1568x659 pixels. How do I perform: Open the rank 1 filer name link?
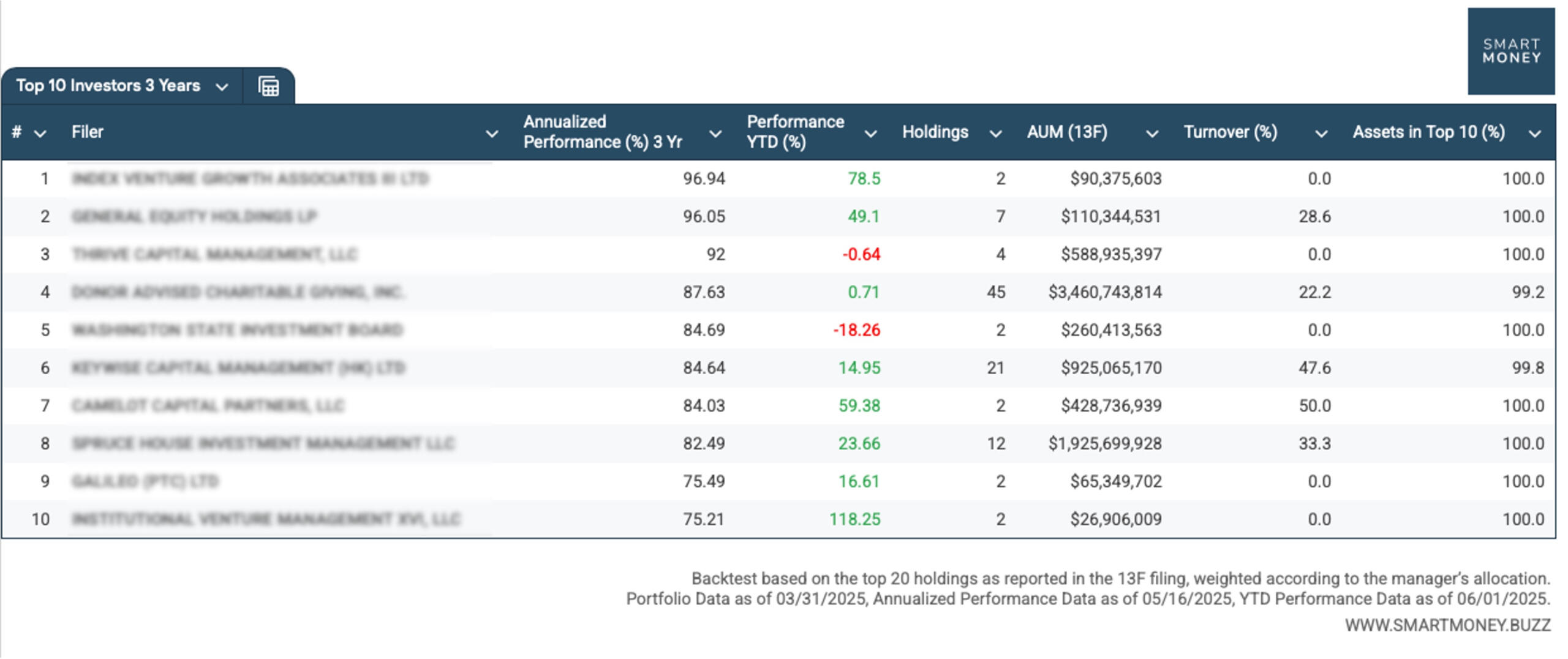click(250, 179)
